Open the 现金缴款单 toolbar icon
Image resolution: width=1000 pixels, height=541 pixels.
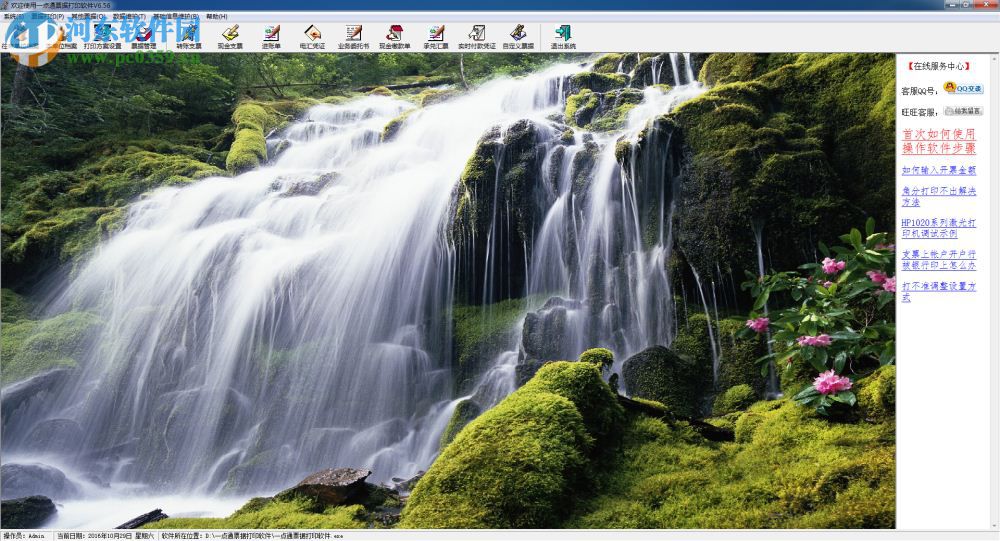click(x=395, y=37)
